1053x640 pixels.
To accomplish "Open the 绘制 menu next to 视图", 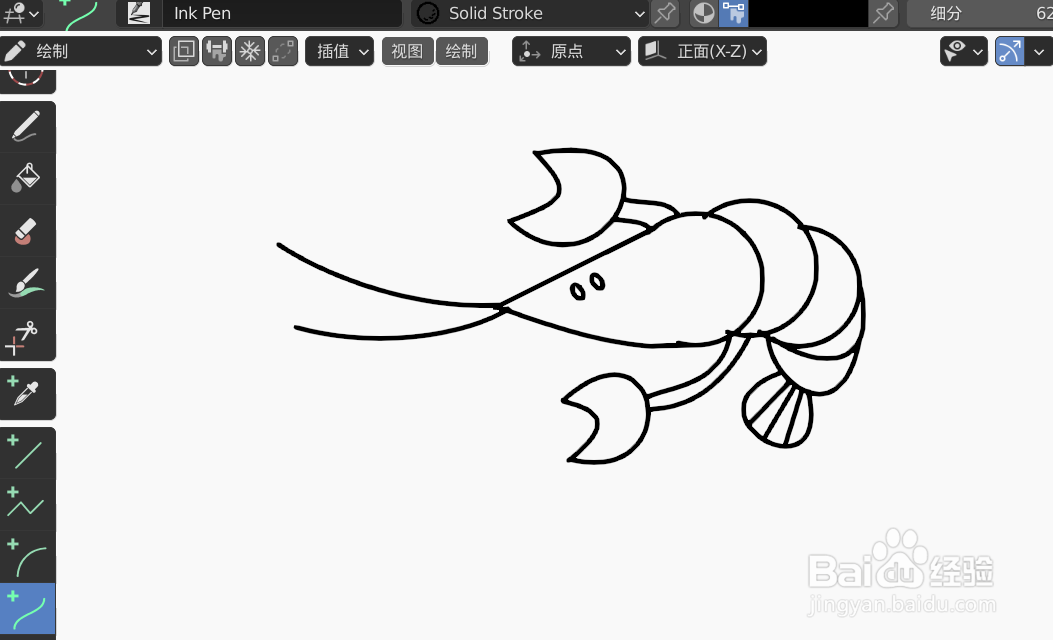I will (461, 51).
